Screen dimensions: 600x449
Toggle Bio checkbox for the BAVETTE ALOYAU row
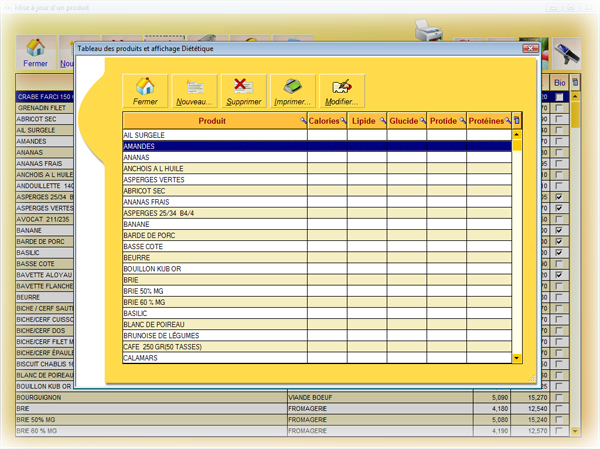click(559, 274)
